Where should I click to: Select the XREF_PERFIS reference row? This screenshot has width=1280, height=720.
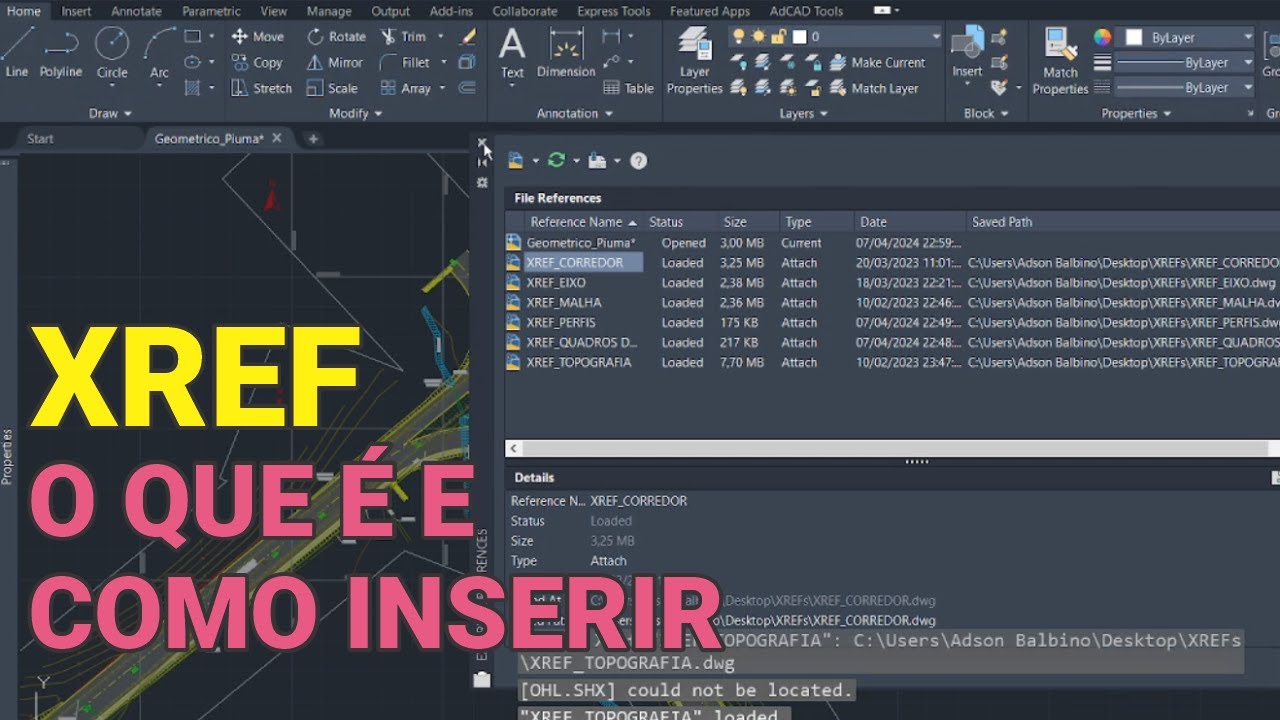coord(892,323)
